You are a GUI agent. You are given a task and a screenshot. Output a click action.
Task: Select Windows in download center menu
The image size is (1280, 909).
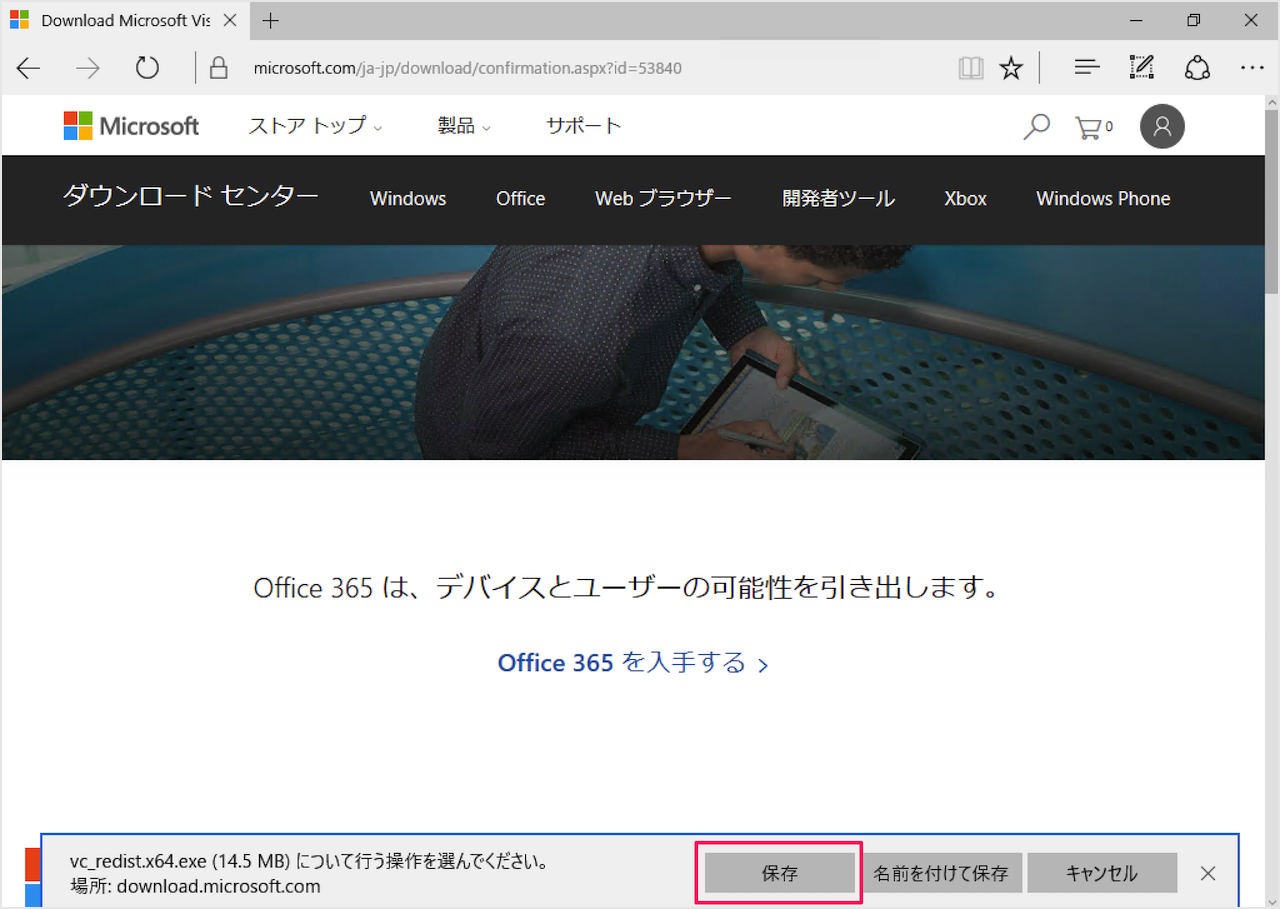[x=408, y=198]
